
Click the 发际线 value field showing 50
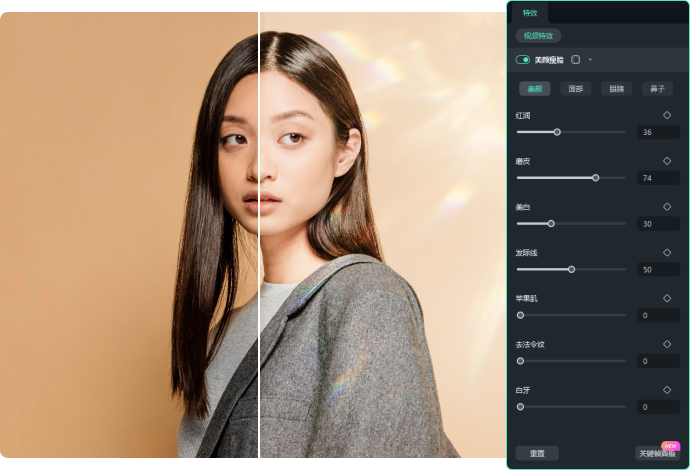(x=658, y=269)
